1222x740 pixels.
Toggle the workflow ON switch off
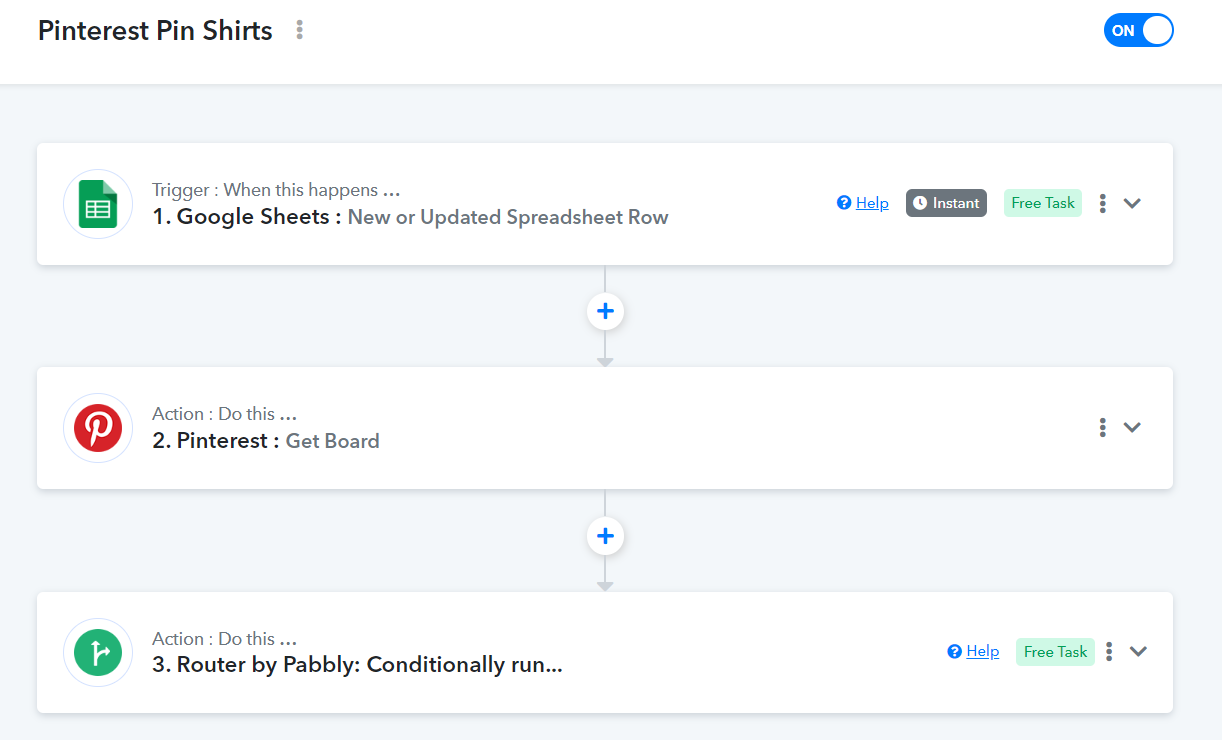1138,30
